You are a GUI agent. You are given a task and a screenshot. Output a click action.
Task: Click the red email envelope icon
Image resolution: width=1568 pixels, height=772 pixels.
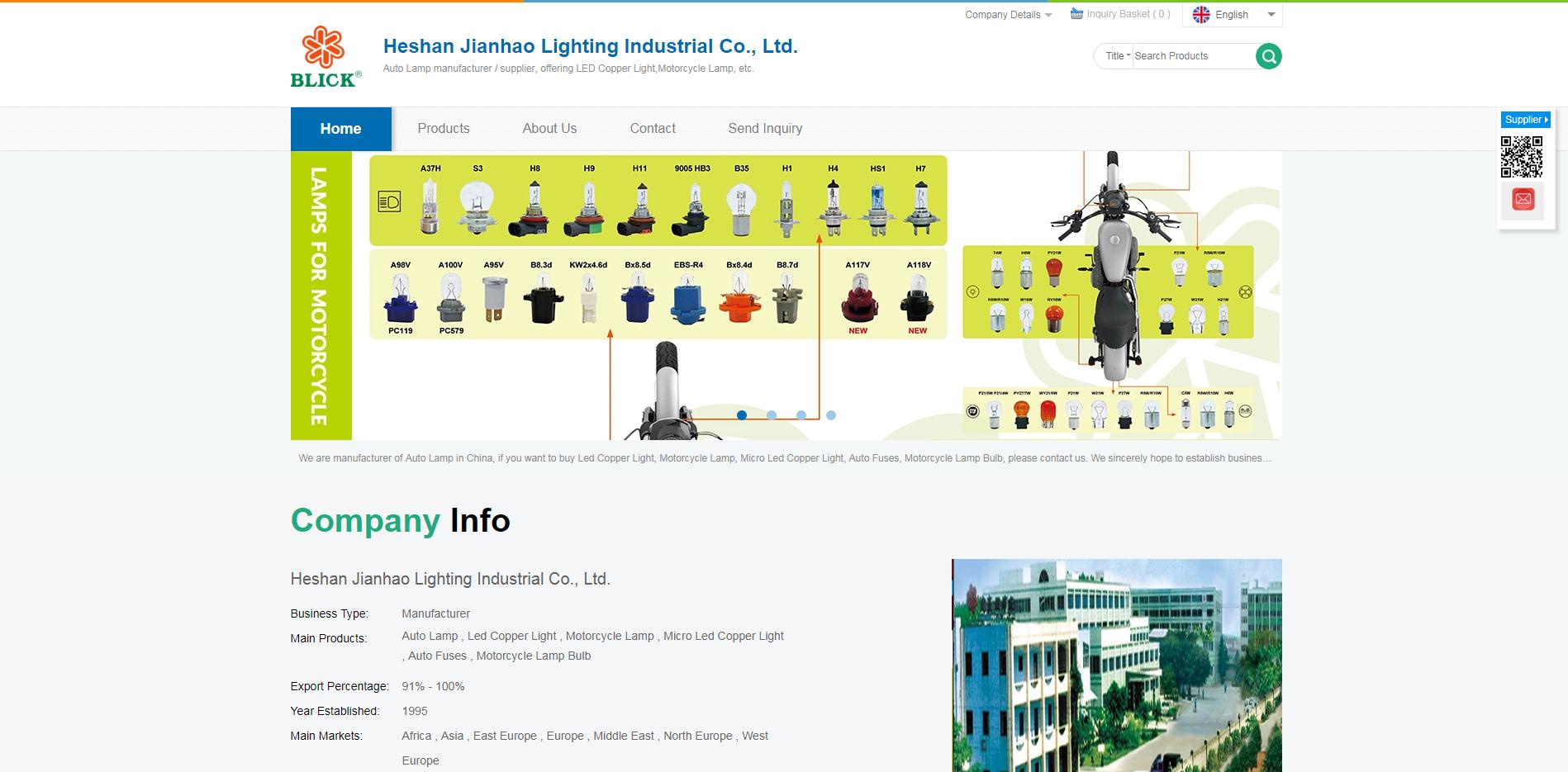1523,199
